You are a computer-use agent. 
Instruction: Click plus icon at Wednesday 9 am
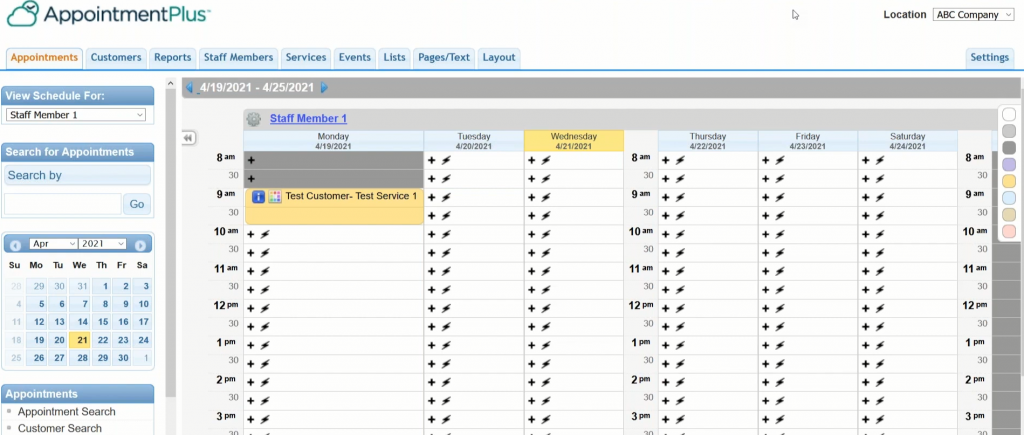532,197
